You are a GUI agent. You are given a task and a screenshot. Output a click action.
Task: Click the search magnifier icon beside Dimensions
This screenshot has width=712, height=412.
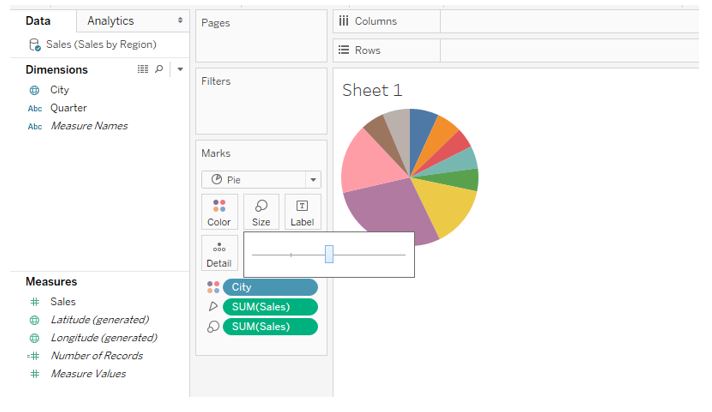[159, 70]
